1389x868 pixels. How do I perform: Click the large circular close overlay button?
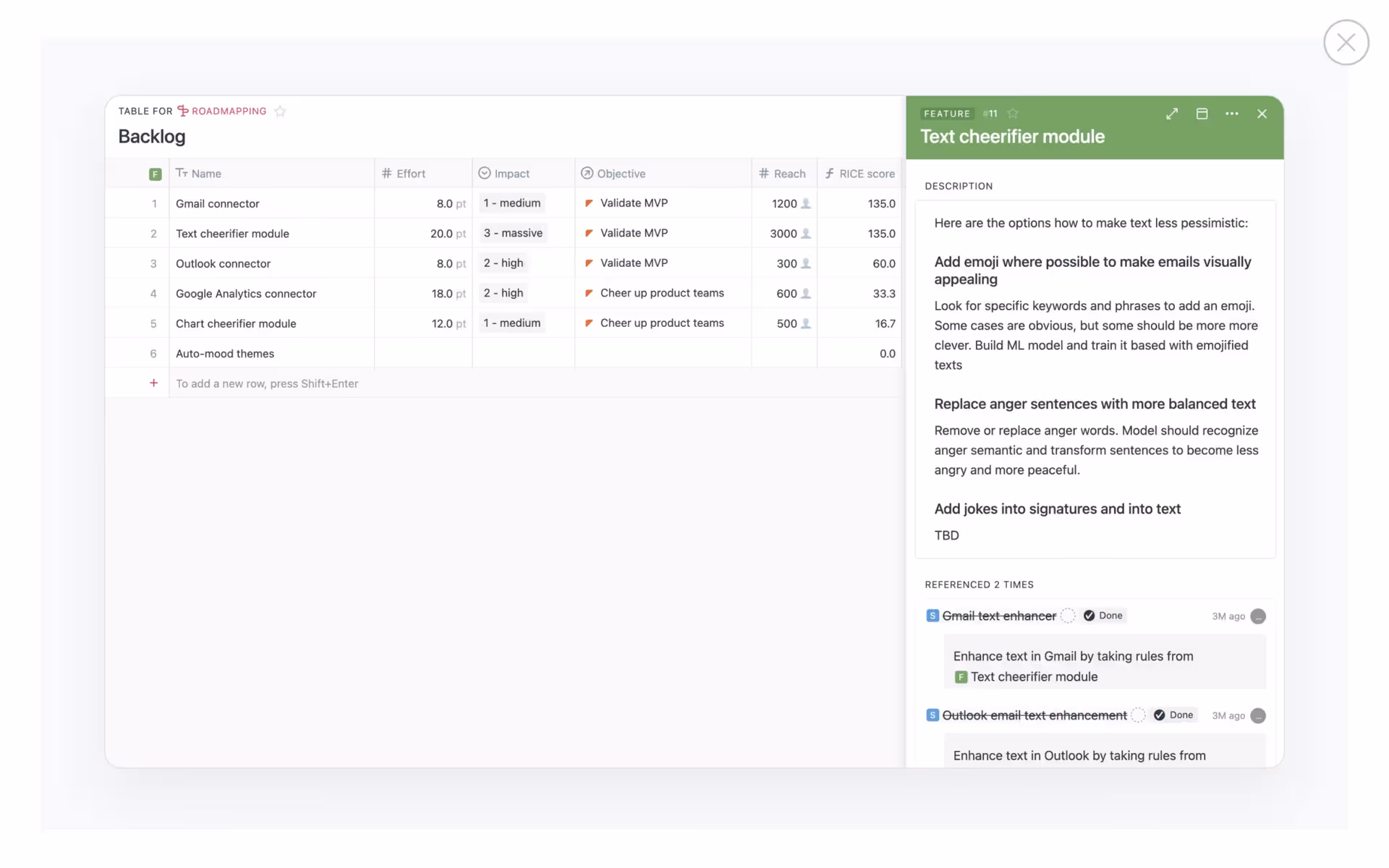tap(1346, 43)
